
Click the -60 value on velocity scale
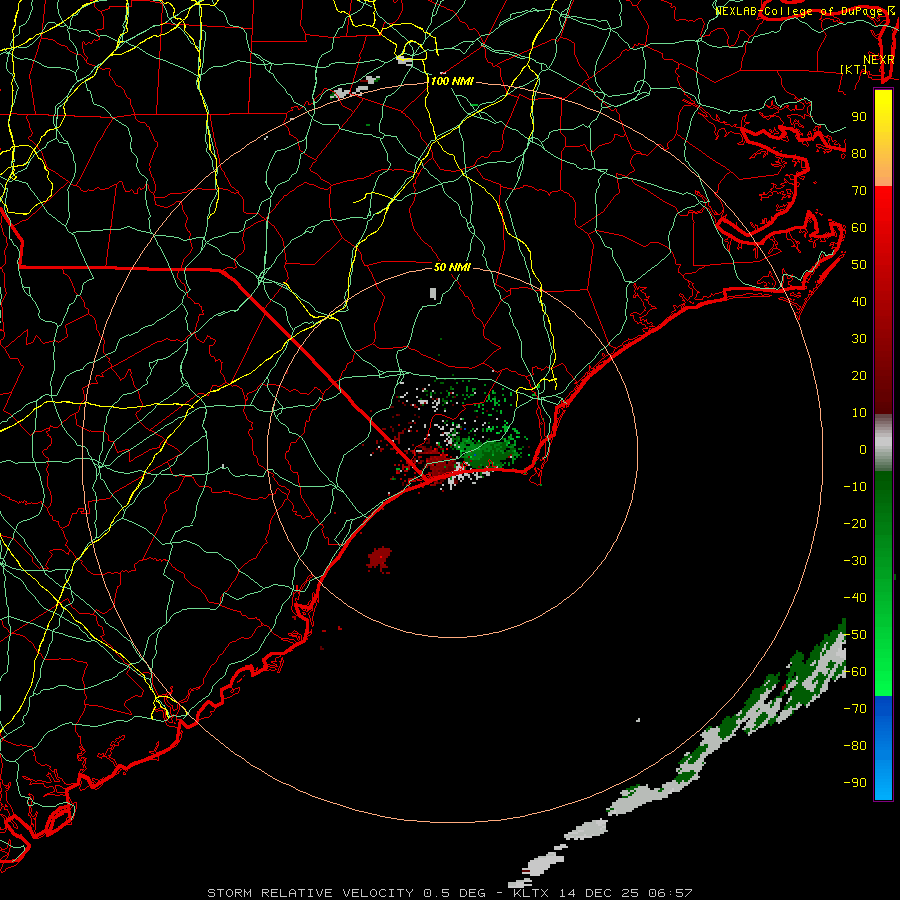[855, 672]
